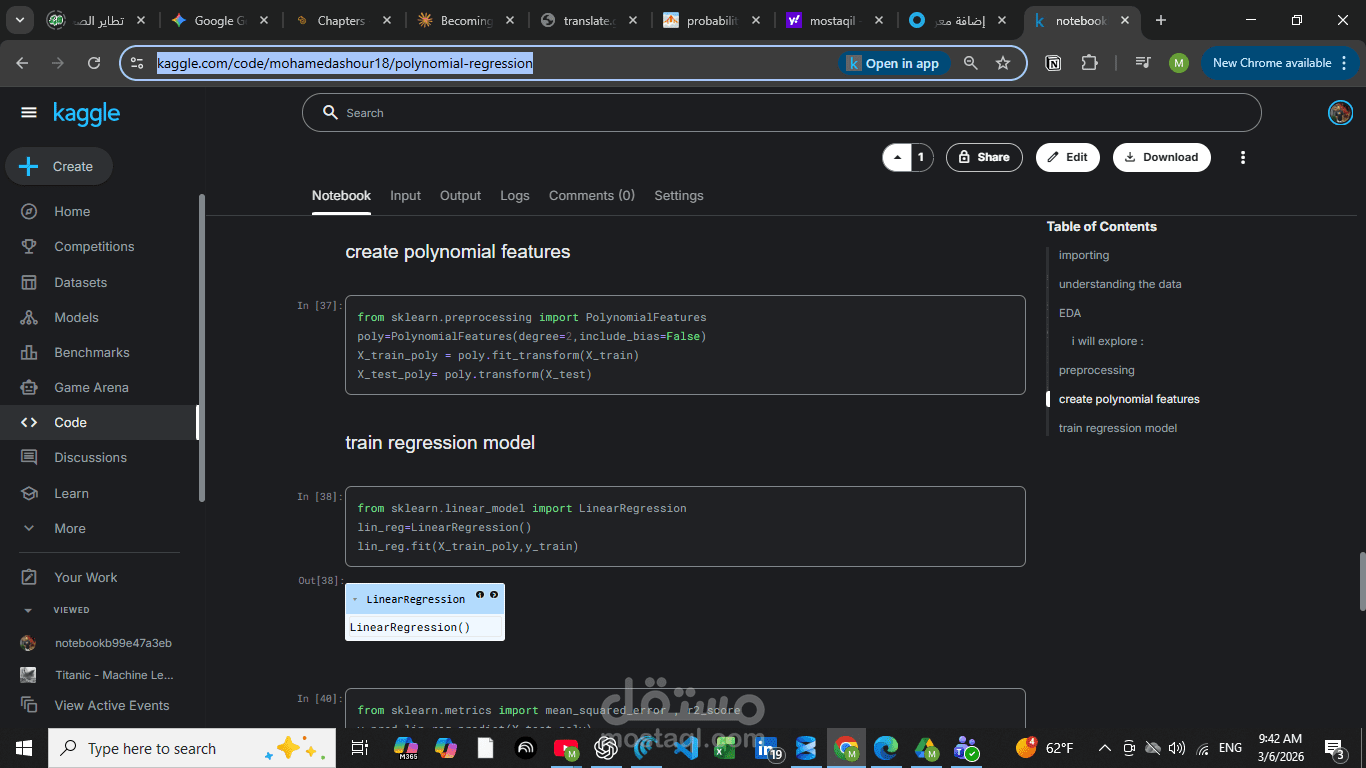Click the Notion extension icon
This screenshot has width=1366, height=768.
[x=1053, y=63]
